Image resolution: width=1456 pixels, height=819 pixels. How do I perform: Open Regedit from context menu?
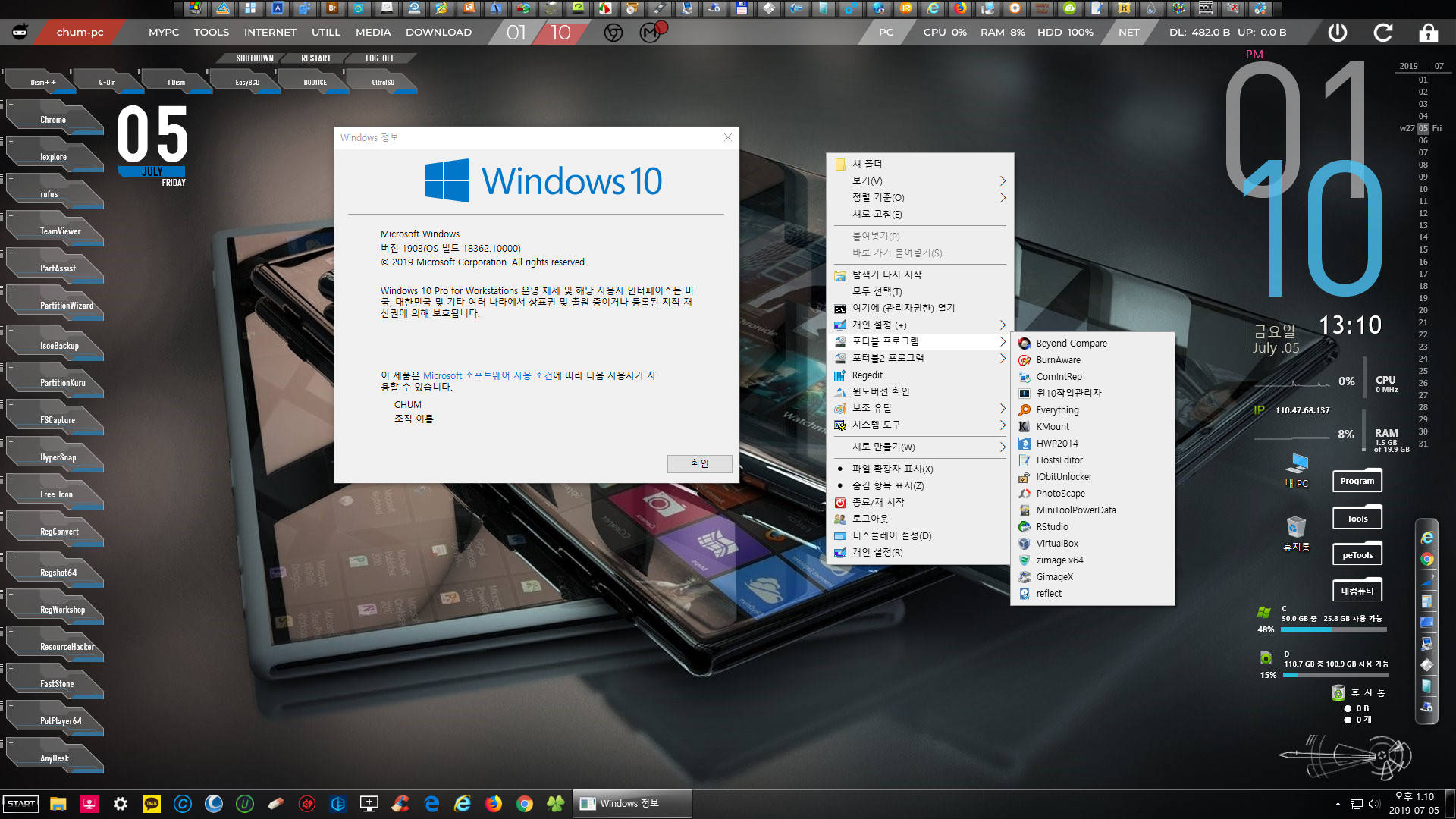click(x=920, y=375)
